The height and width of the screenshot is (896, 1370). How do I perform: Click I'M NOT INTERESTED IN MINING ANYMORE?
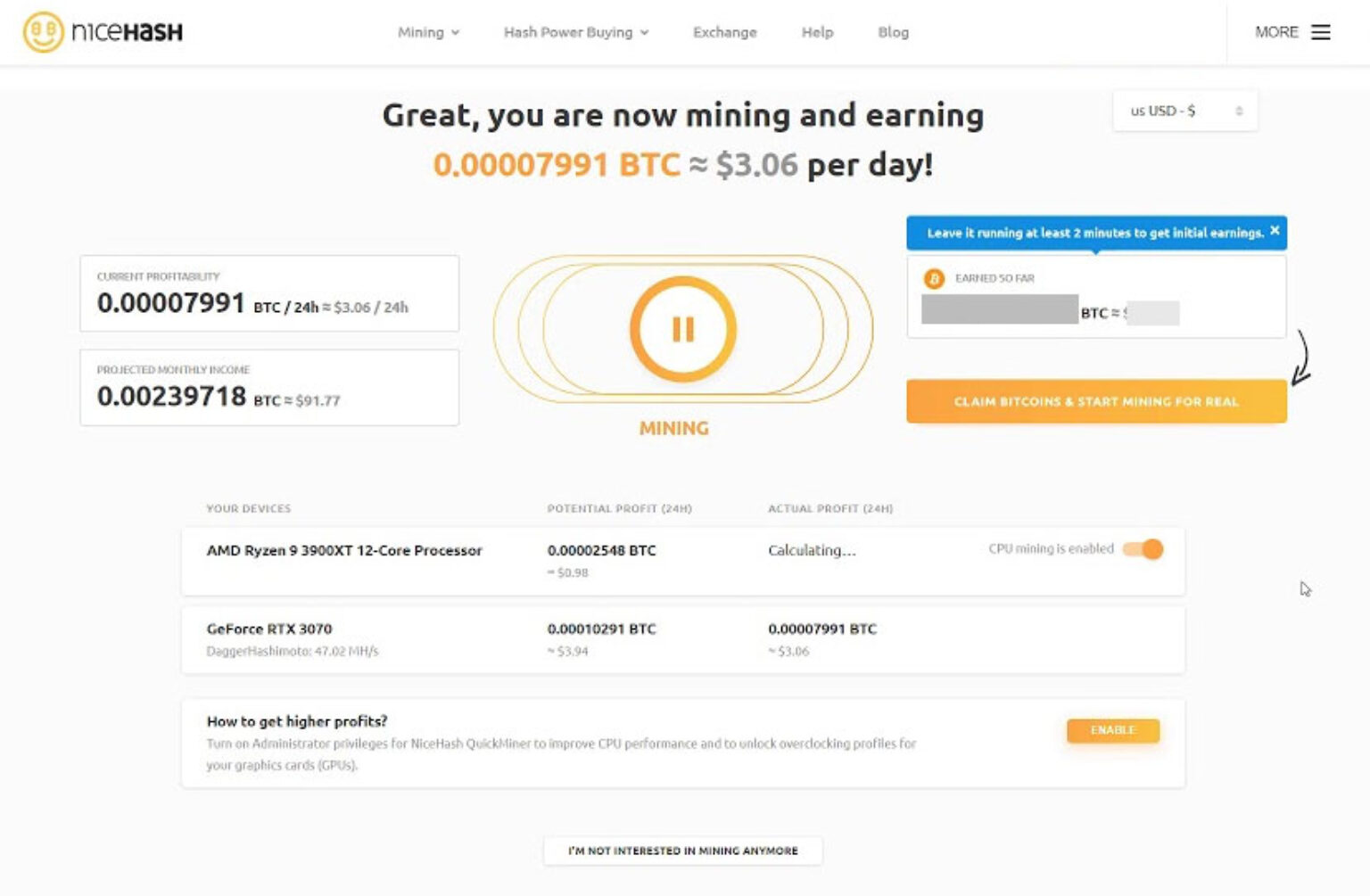683,851
